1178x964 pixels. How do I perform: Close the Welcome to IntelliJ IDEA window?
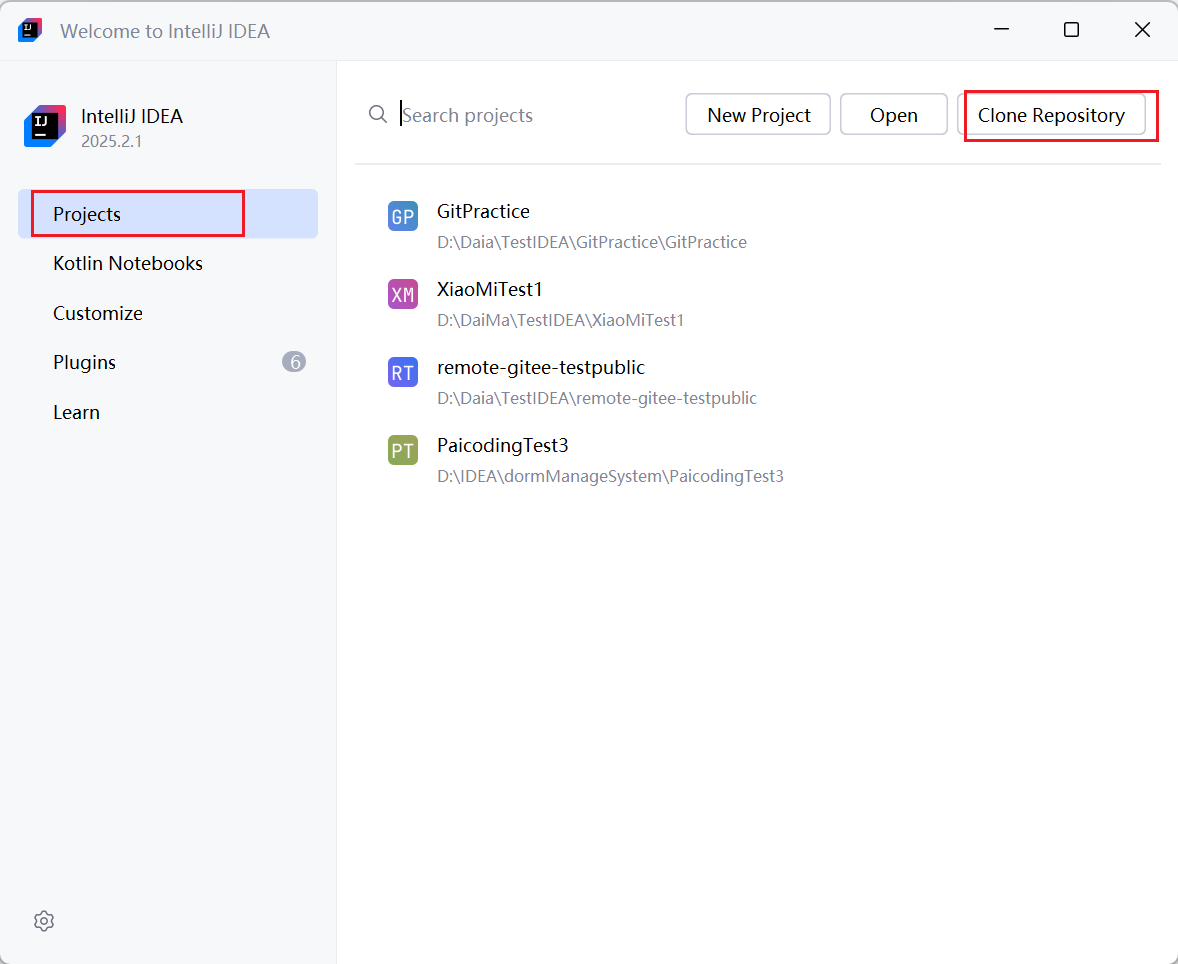coord(1142,30)
